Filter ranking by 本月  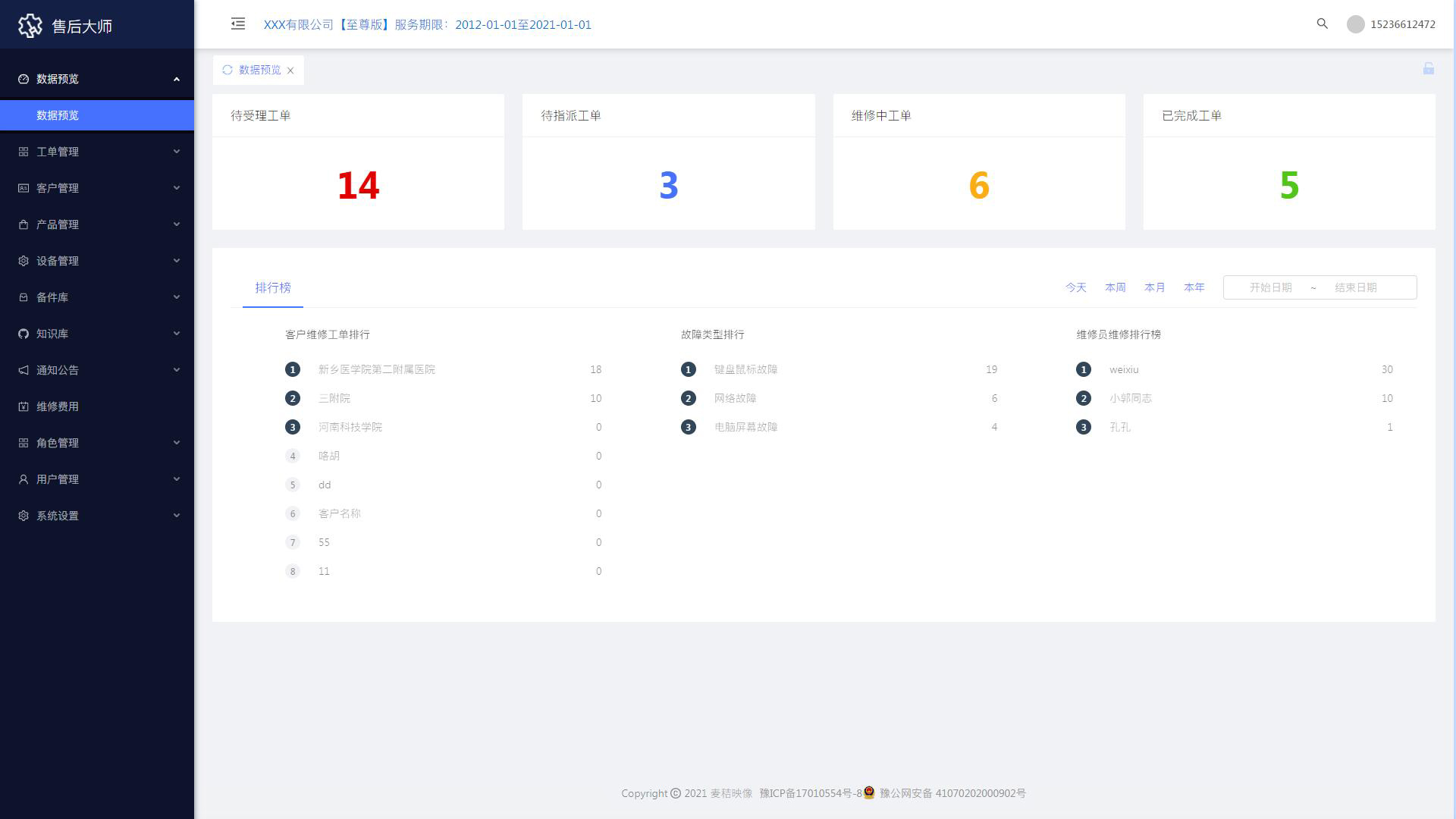pos(1154,287)
